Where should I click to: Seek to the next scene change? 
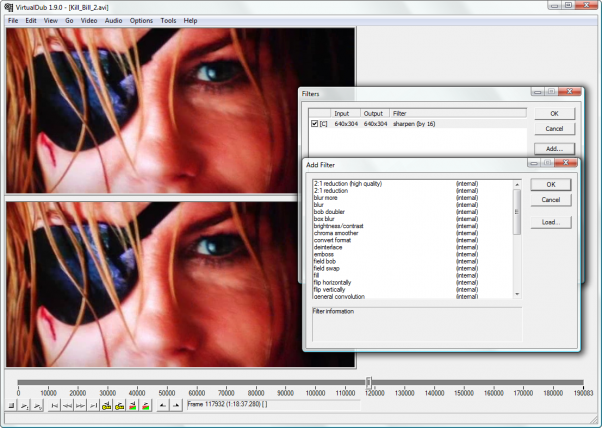click(146, 405)
